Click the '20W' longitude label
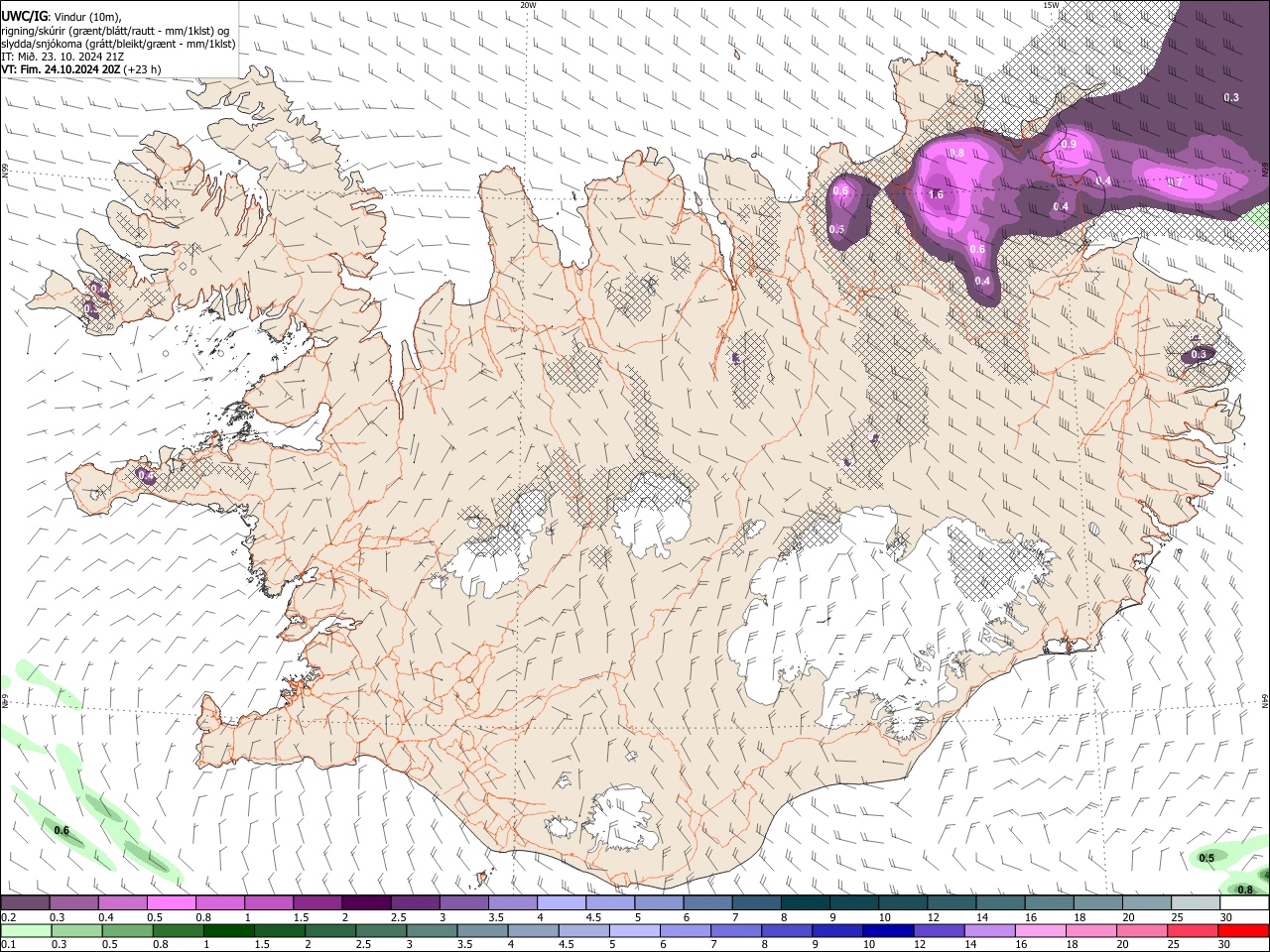The image size is (1270, 952). [x=528, y=5]
